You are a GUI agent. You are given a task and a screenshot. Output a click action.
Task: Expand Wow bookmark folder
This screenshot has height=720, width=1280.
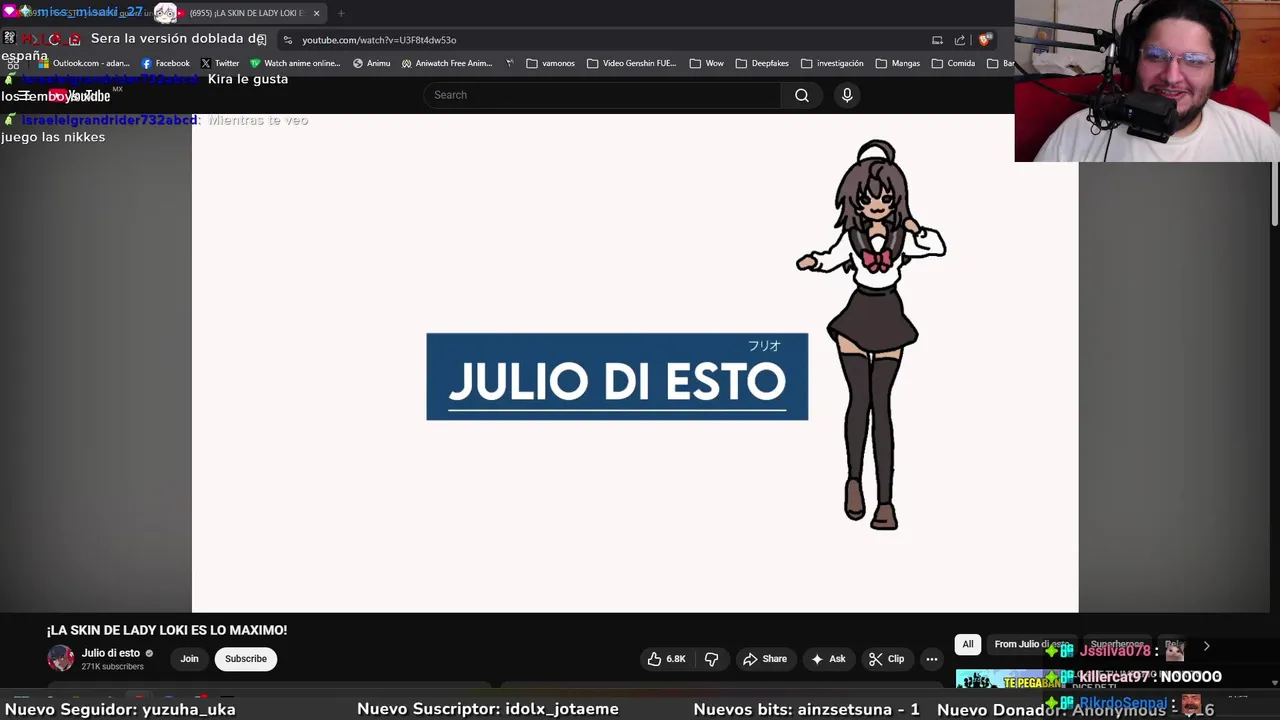click(x=706, y=63)
